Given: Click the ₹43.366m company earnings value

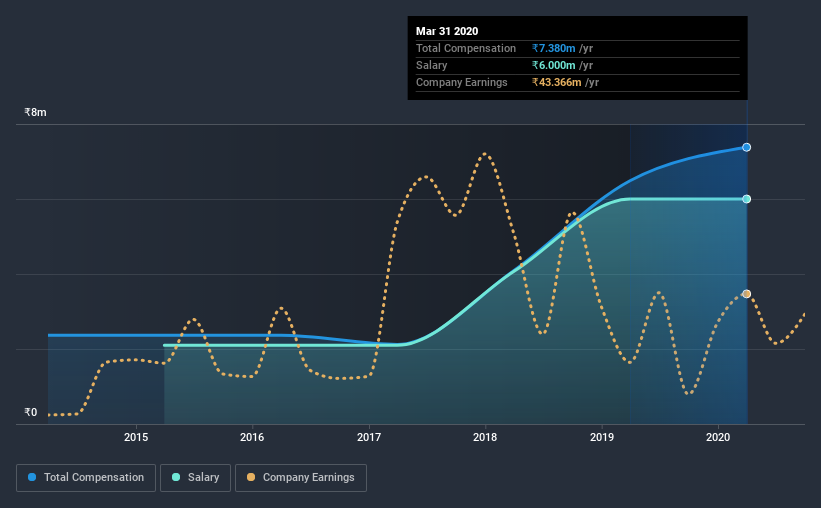Looking at the screenshot, I should tap(557, 82).
